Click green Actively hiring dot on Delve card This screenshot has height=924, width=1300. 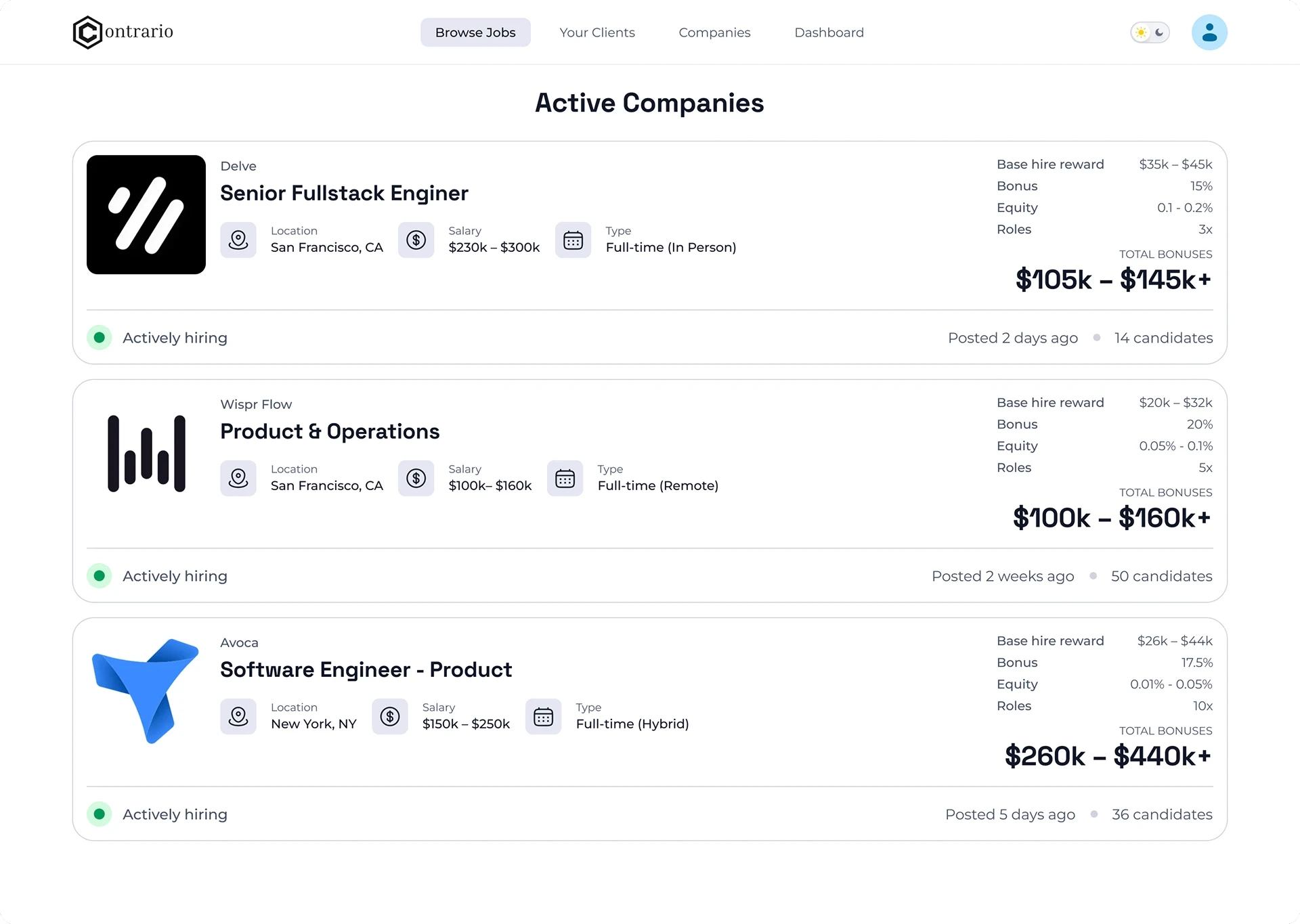coord(100,337)
